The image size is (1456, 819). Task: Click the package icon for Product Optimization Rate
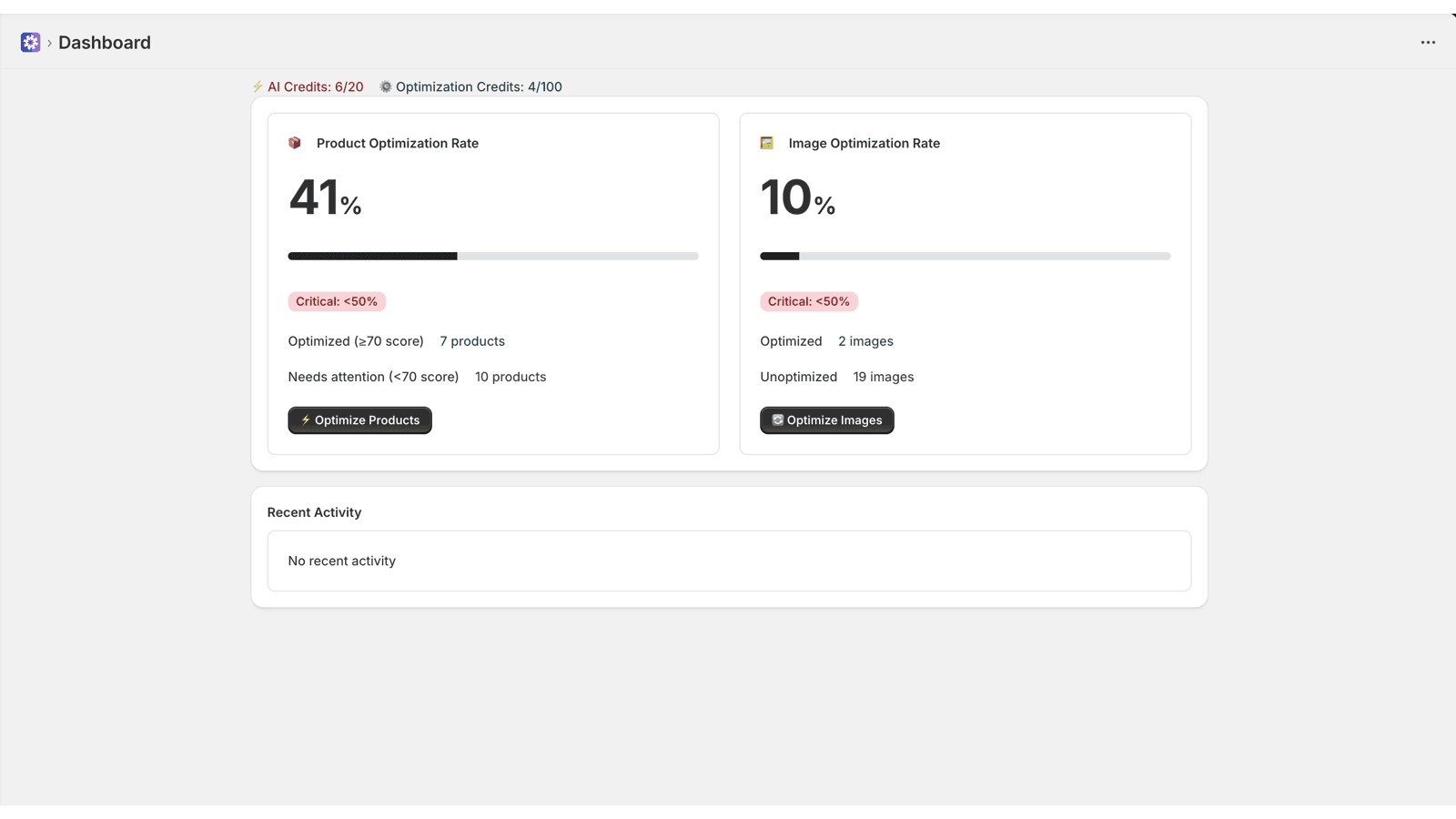[x=295, y=143]
